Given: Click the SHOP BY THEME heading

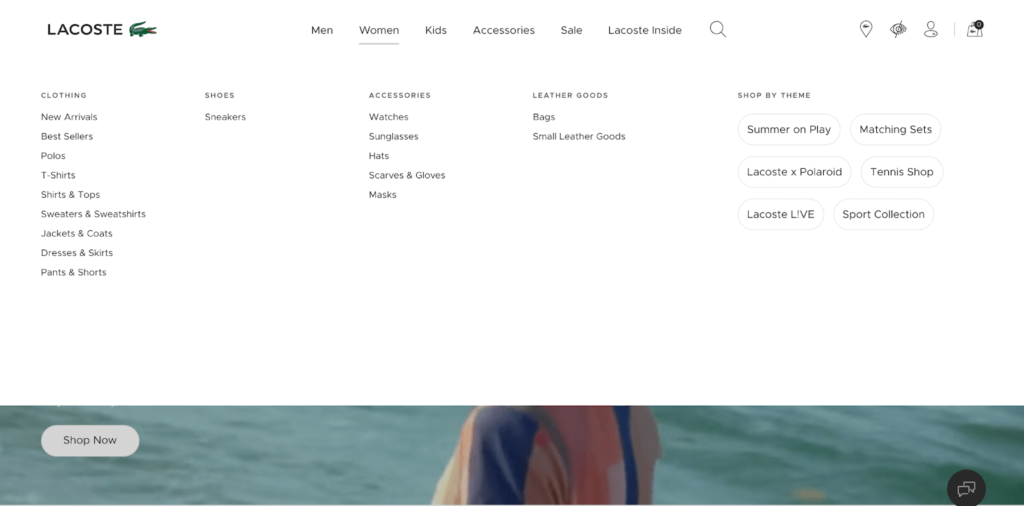Looking at the screenshot, I should pyautogui.click(x=774, y=95).
